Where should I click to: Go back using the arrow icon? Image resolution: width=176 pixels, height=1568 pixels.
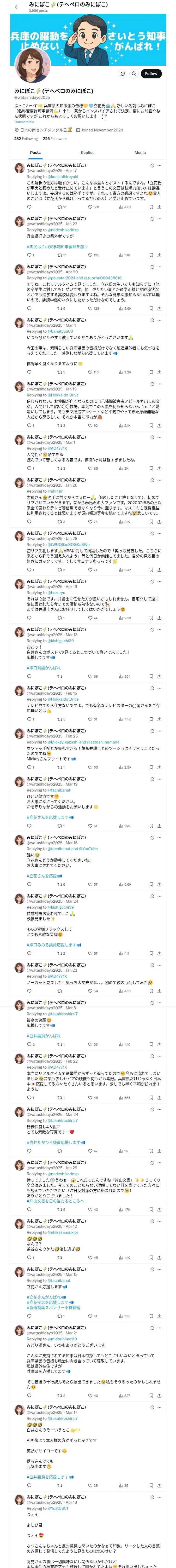click(x=17, y=7)
